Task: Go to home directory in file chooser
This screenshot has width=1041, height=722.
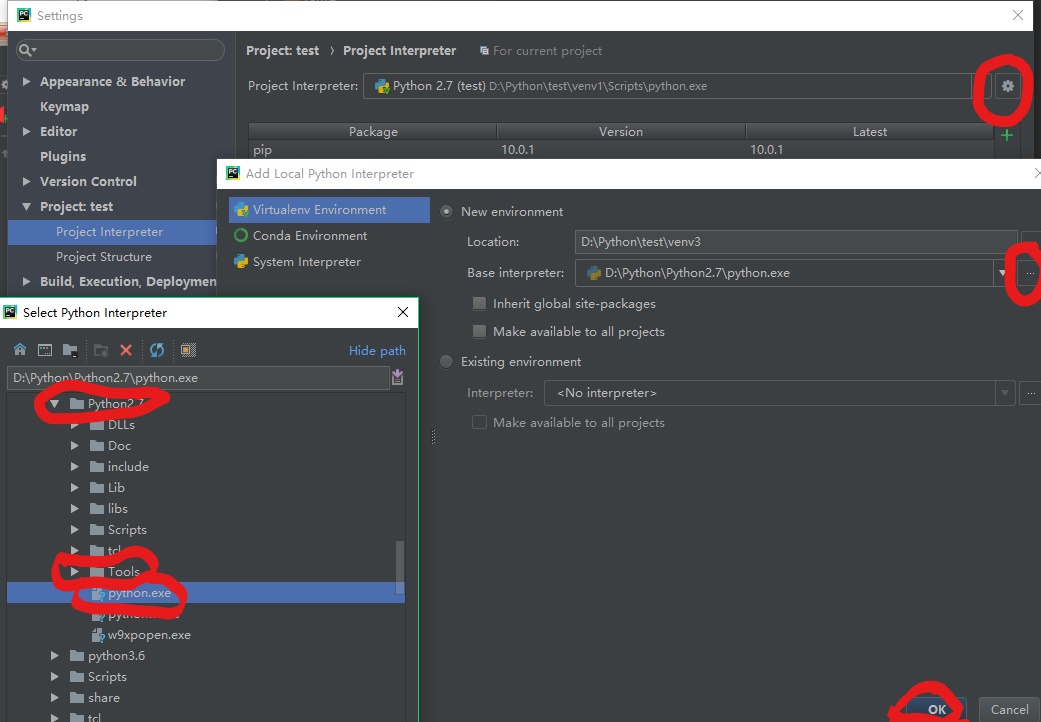Action: coord(20,350)
